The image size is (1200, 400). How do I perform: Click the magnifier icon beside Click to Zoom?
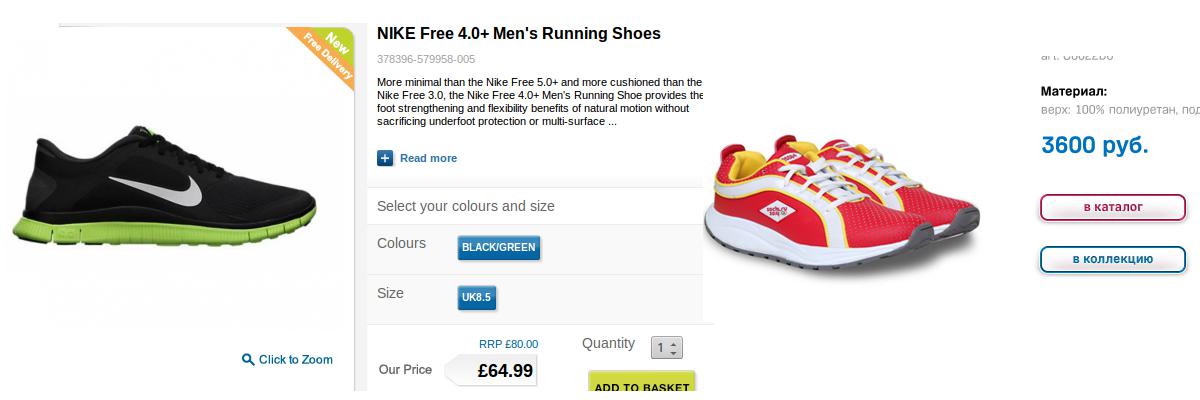(x=248, y=360)
